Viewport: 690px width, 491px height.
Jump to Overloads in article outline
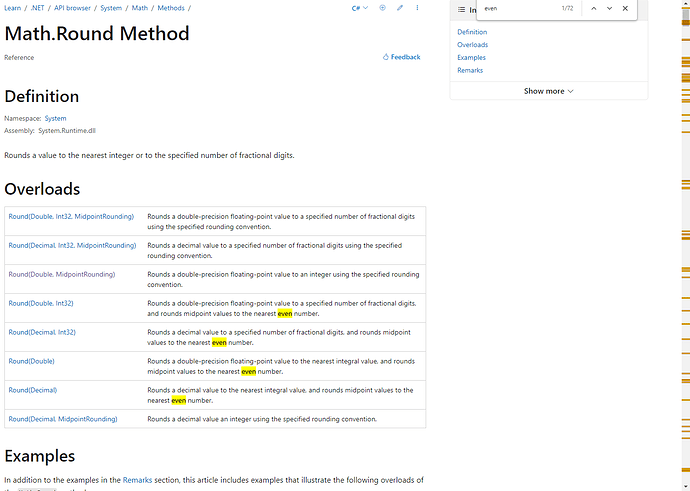(x=473, y=44)
